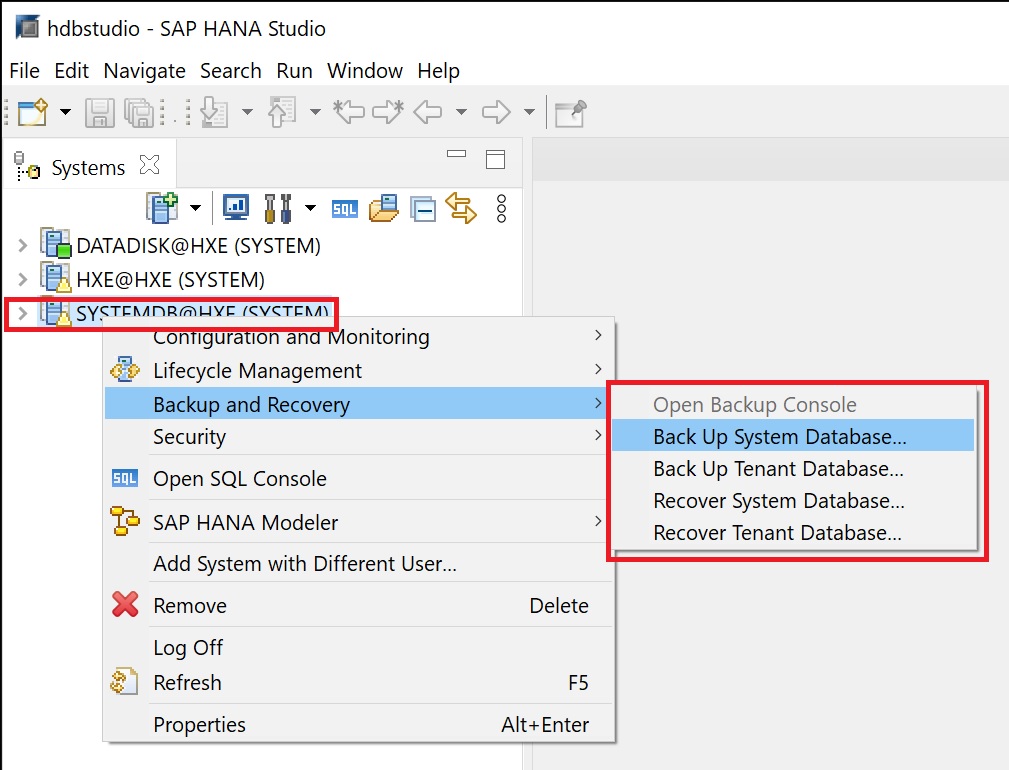Expand the SYSTEMDB@HXE (SYSTEM) node
This screenshot has height=770, width=1009.
pos(23,313)
